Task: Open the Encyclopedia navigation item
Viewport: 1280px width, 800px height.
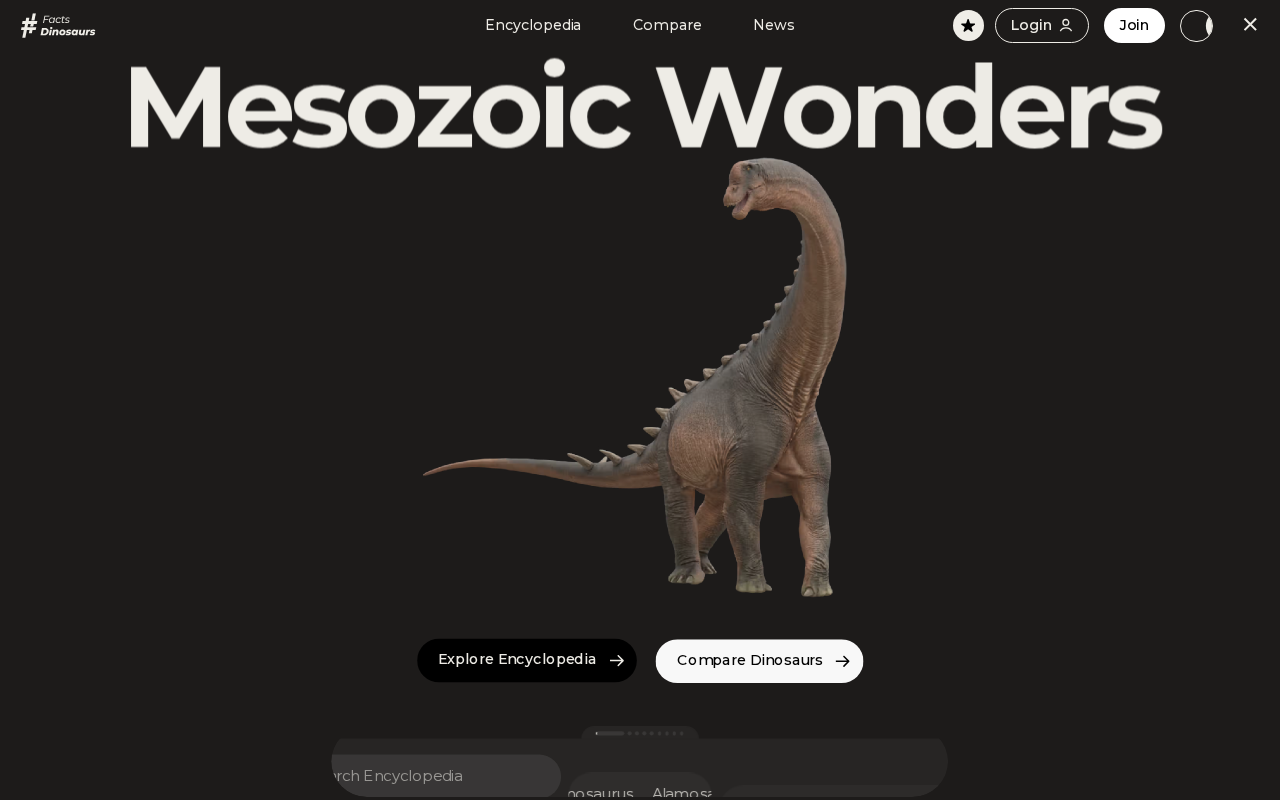Action: tap(533, 25)
